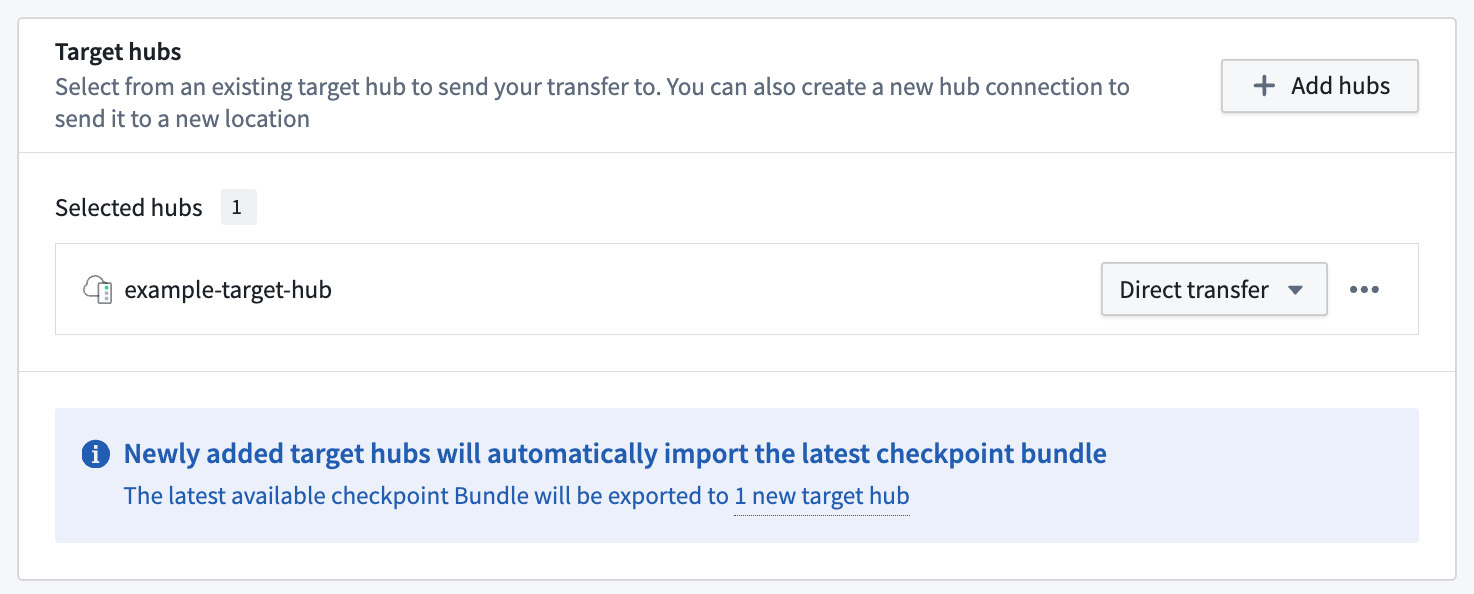Click the Selected hubs count badge

click(x=238, y=208)
